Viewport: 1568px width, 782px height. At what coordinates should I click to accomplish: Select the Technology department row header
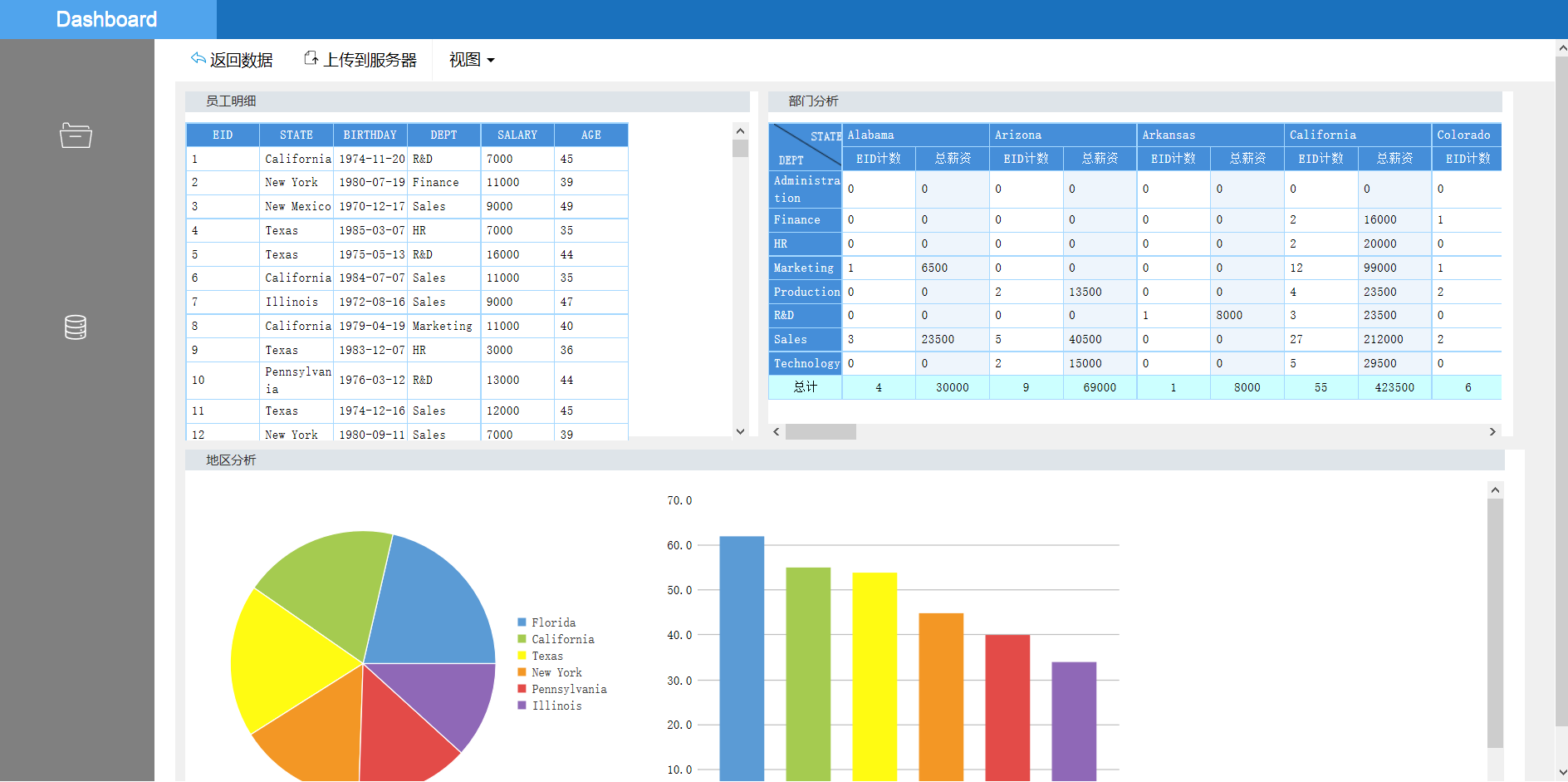[806, 363]
